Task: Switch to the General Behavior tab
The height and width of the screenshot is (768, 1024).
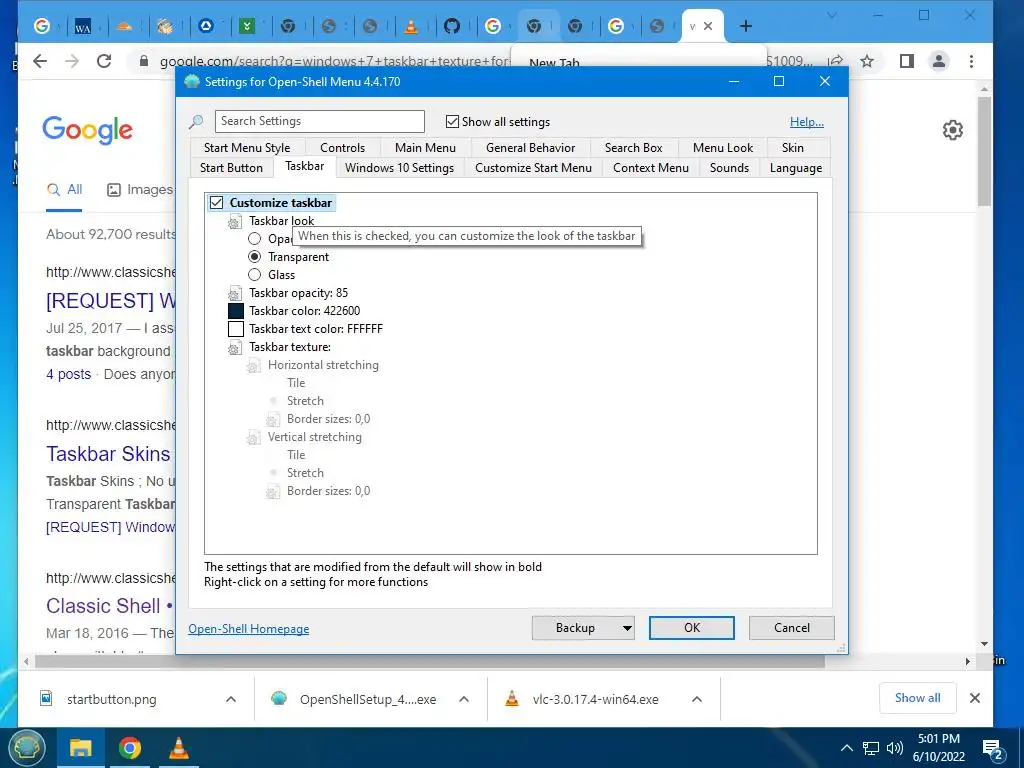Action: tap(530, 148)
